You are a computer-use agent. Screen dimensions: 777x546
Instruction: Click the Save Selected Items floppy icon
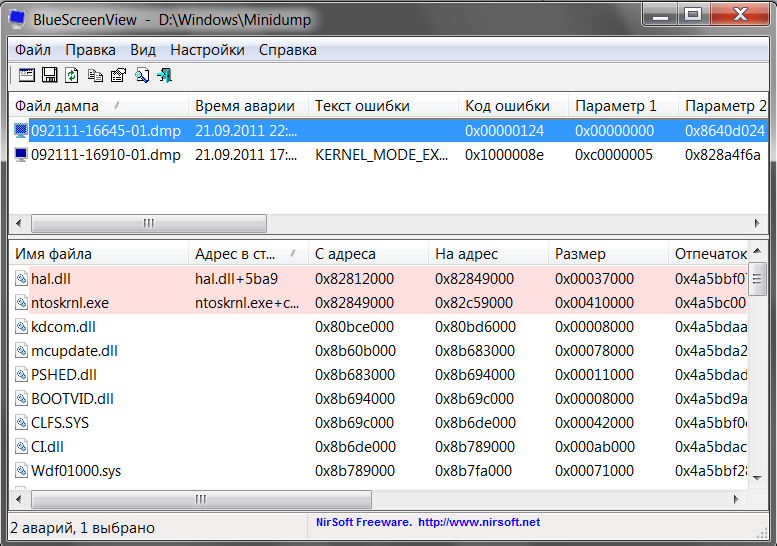click(50, 75)
